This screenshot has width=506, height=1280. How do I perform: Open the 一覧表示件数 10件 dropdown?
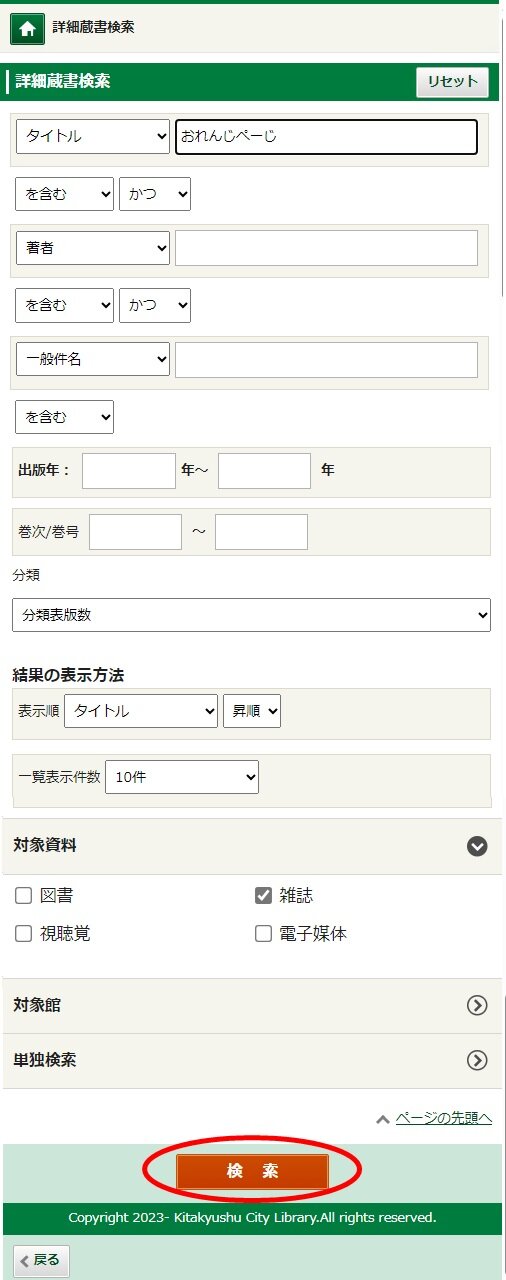click(182, 777)
